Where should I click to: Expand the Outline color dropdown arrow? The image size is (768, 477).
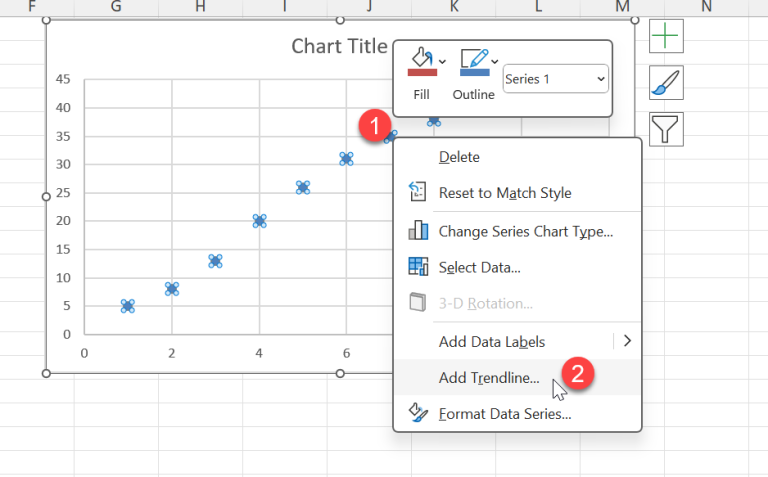click(495, 60)
